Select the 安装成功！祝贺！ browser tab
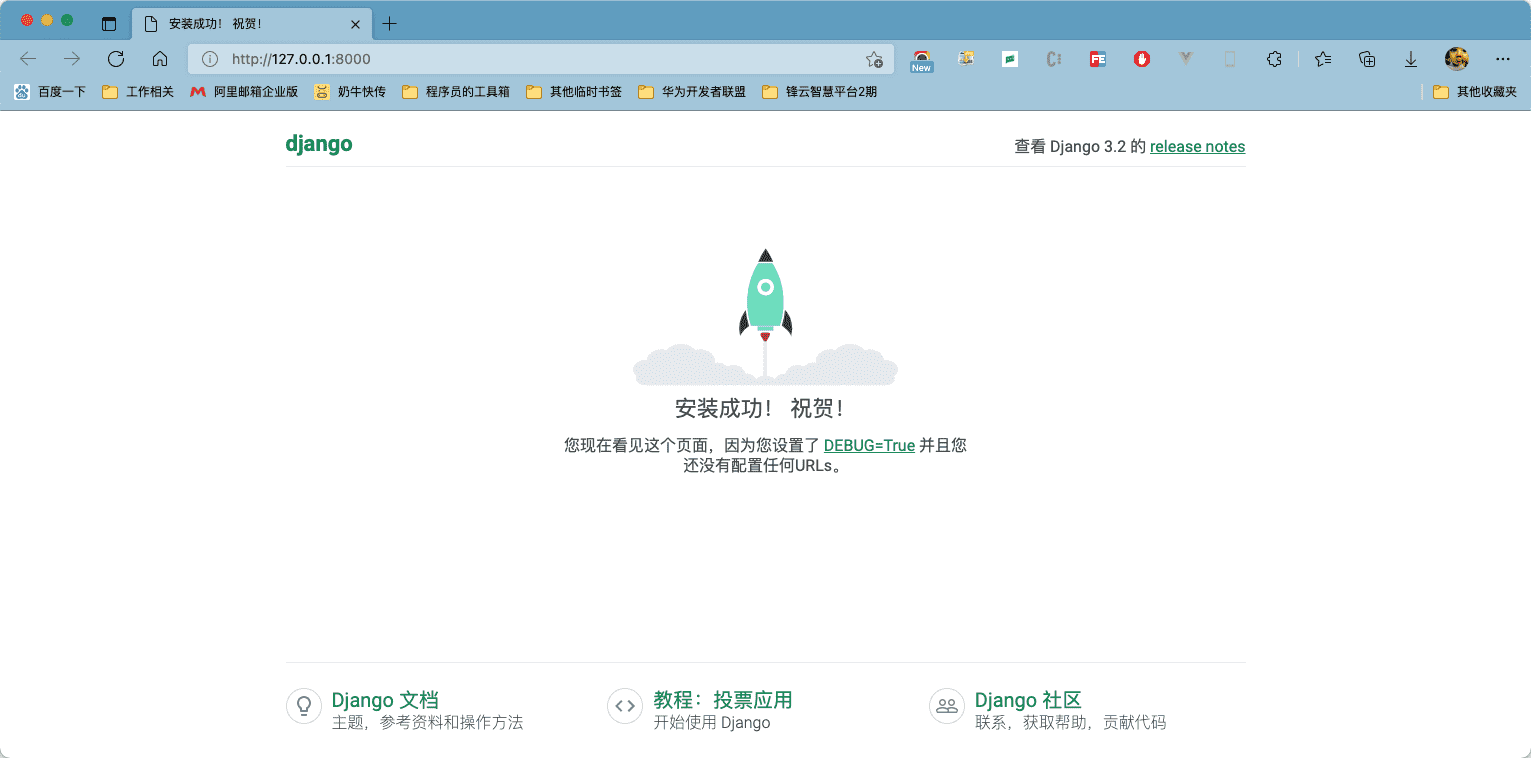This screenshot has height=758, width=1531. click(x=252, y=24)
